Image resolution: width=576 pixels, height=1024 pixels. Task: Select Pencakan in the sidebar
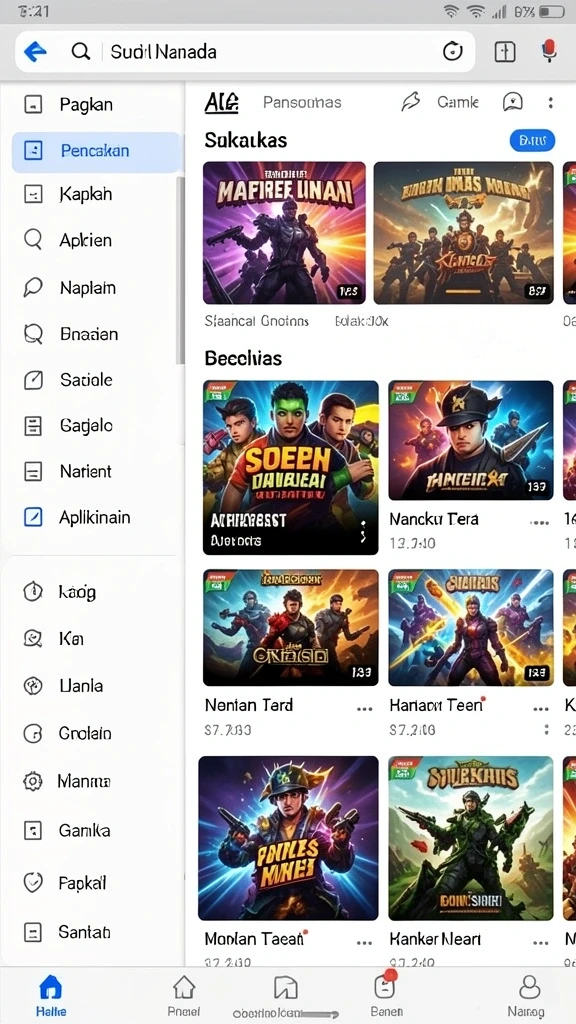pyautogui.click(x=95, y=152)
